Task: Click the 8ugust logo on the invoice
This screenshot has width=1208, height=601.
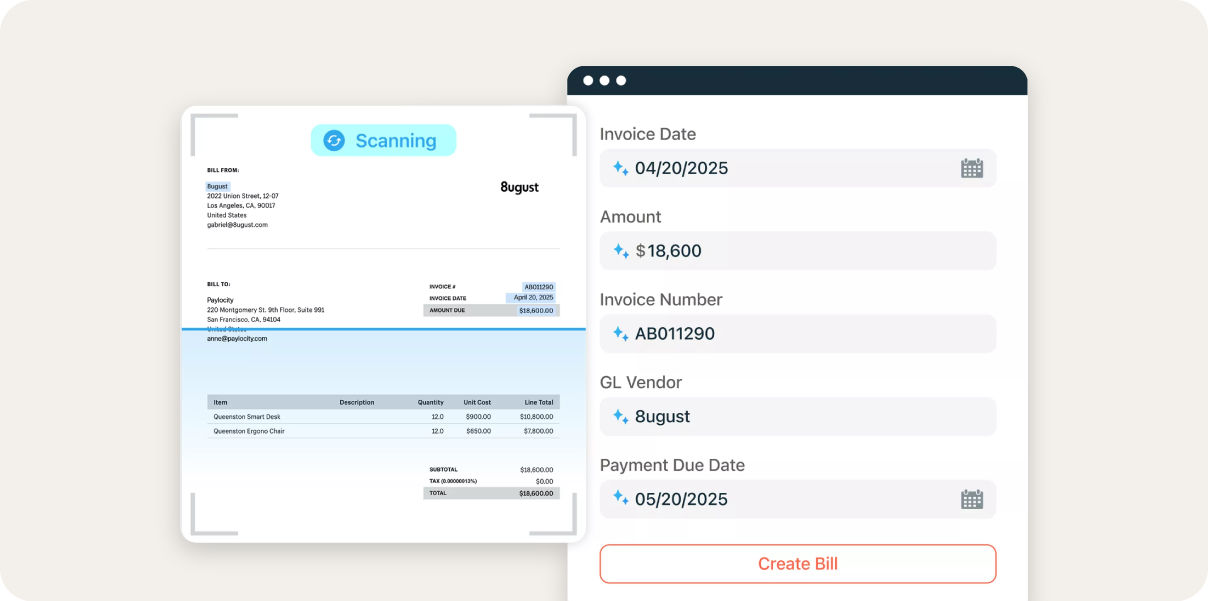Action: (519, 187)
